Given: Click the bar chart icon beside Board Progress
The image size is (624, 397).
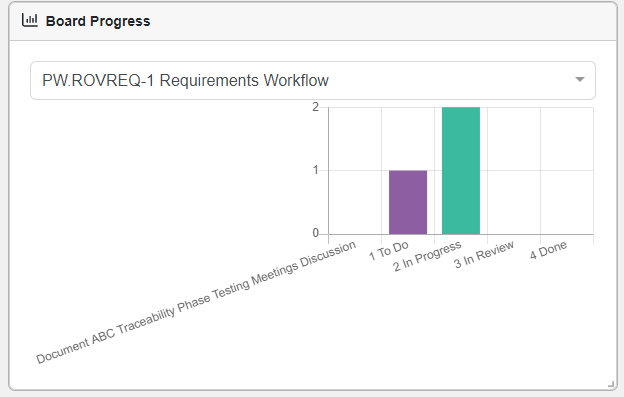Looking at the screenshot, I should pos(30,20).
